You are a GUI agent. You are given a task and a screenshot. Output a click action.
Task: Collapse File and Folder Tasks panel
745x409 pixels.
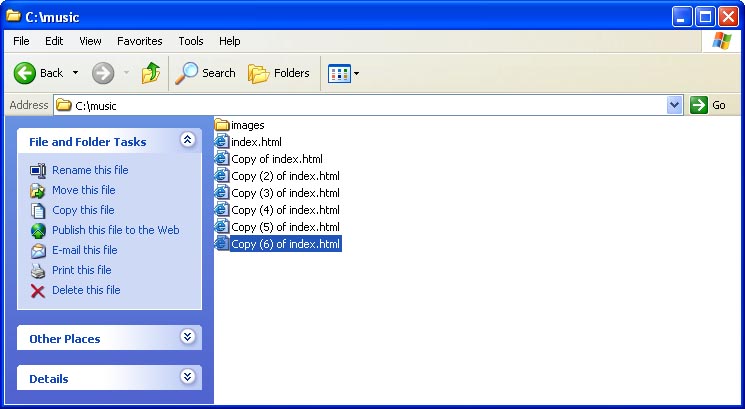[x=187, y=140]
